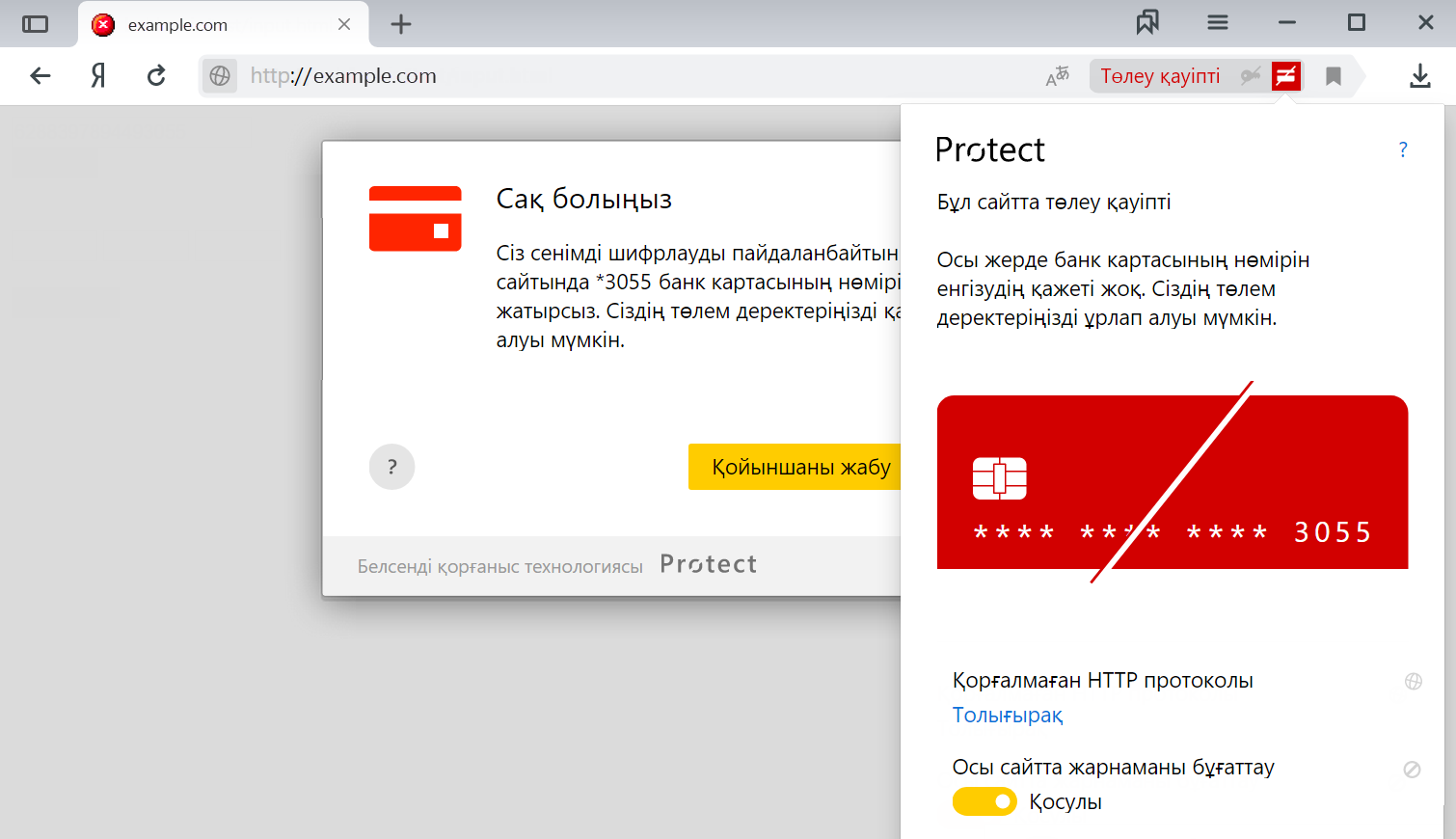
Task: Bookmark this page with ribbon icon
Action: (x=1334, y=76)
